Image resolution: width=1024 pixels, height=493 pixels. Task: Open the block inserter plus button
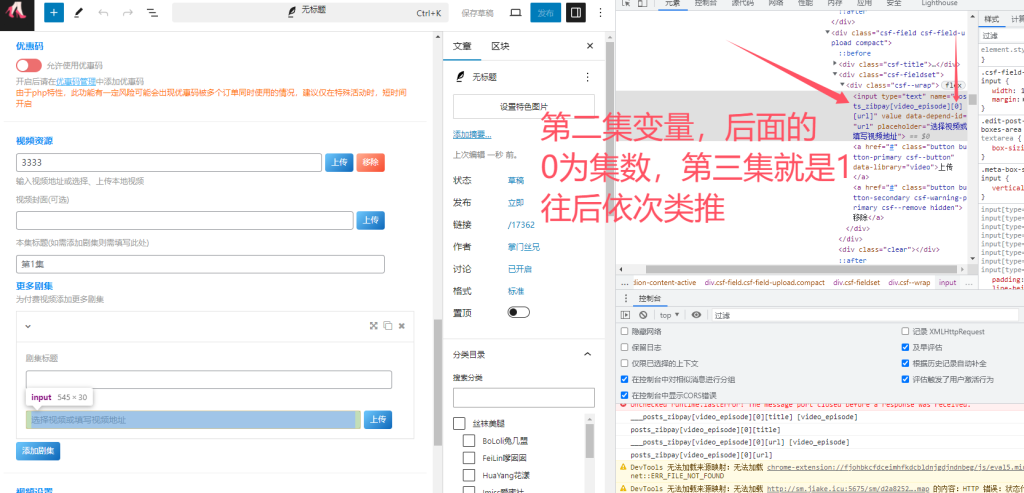[54, 12]
